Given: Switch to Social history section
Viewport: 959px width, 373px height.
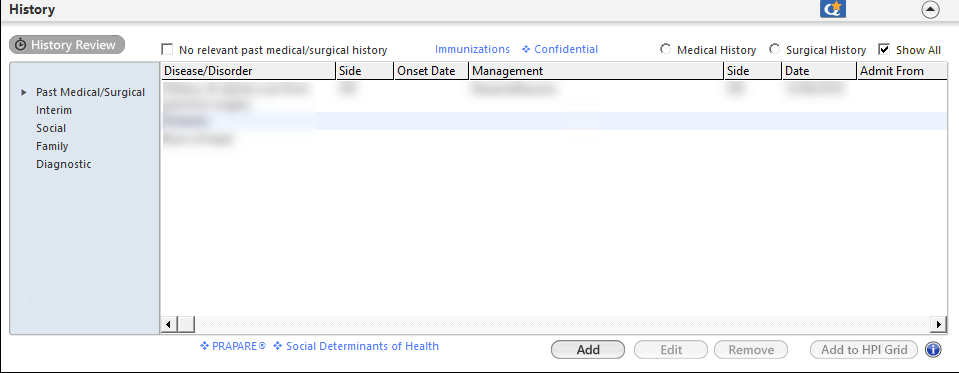Looking at the screenshot, I should 51,128.
